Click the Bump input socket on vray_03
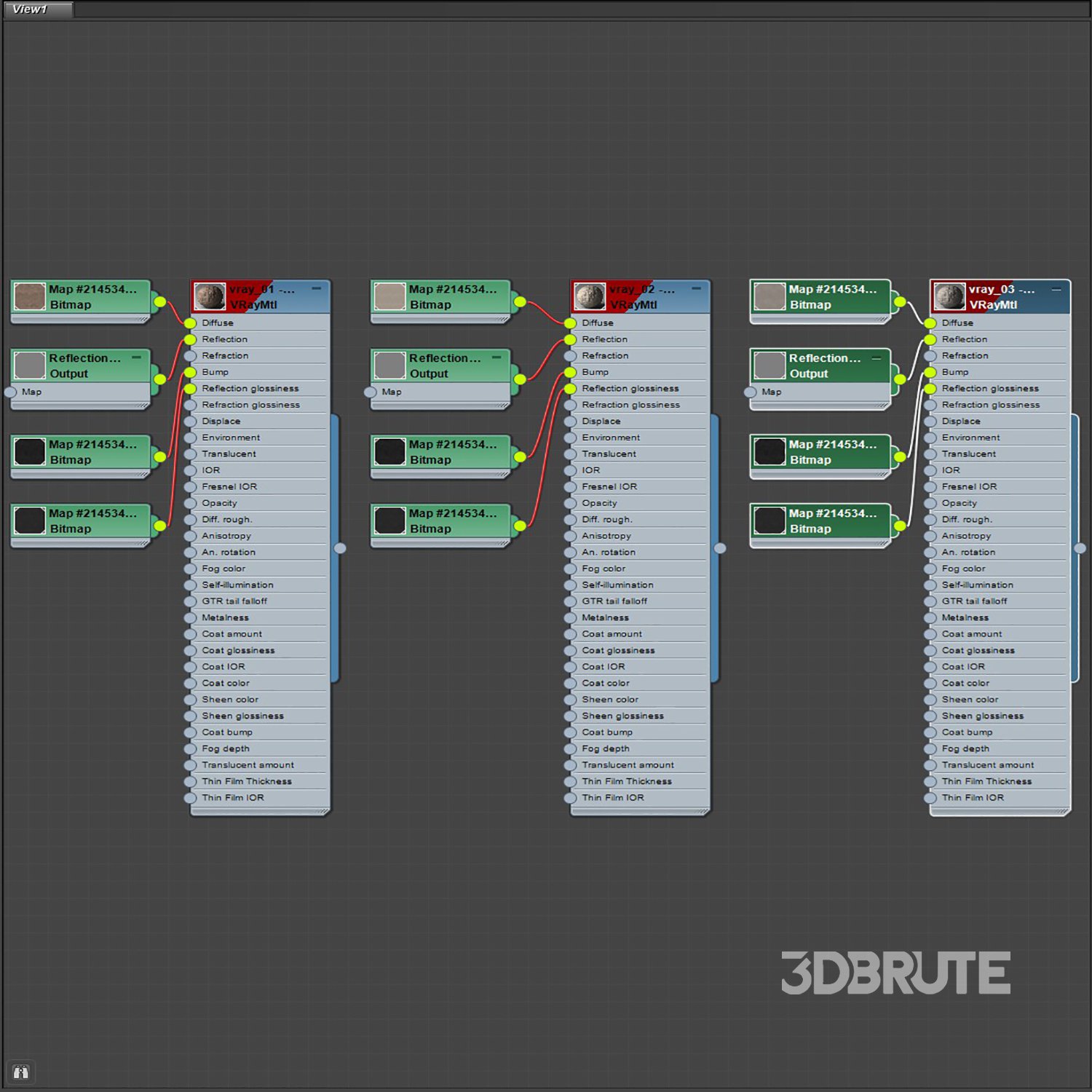The height and width of the screenshot is (1092, 1092). point(930,373)
